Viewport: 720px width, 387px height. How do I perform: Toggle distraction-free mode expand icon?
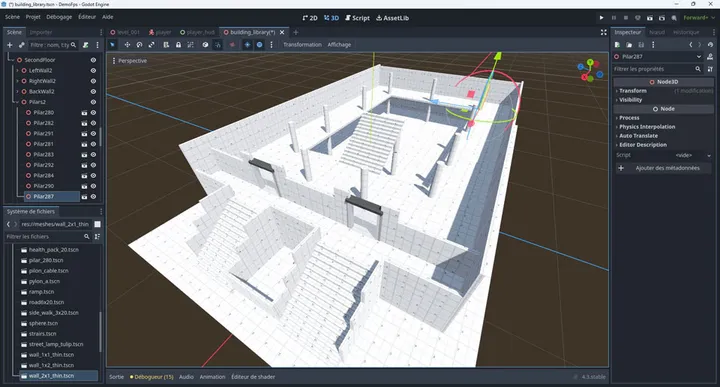coord(604,32)
